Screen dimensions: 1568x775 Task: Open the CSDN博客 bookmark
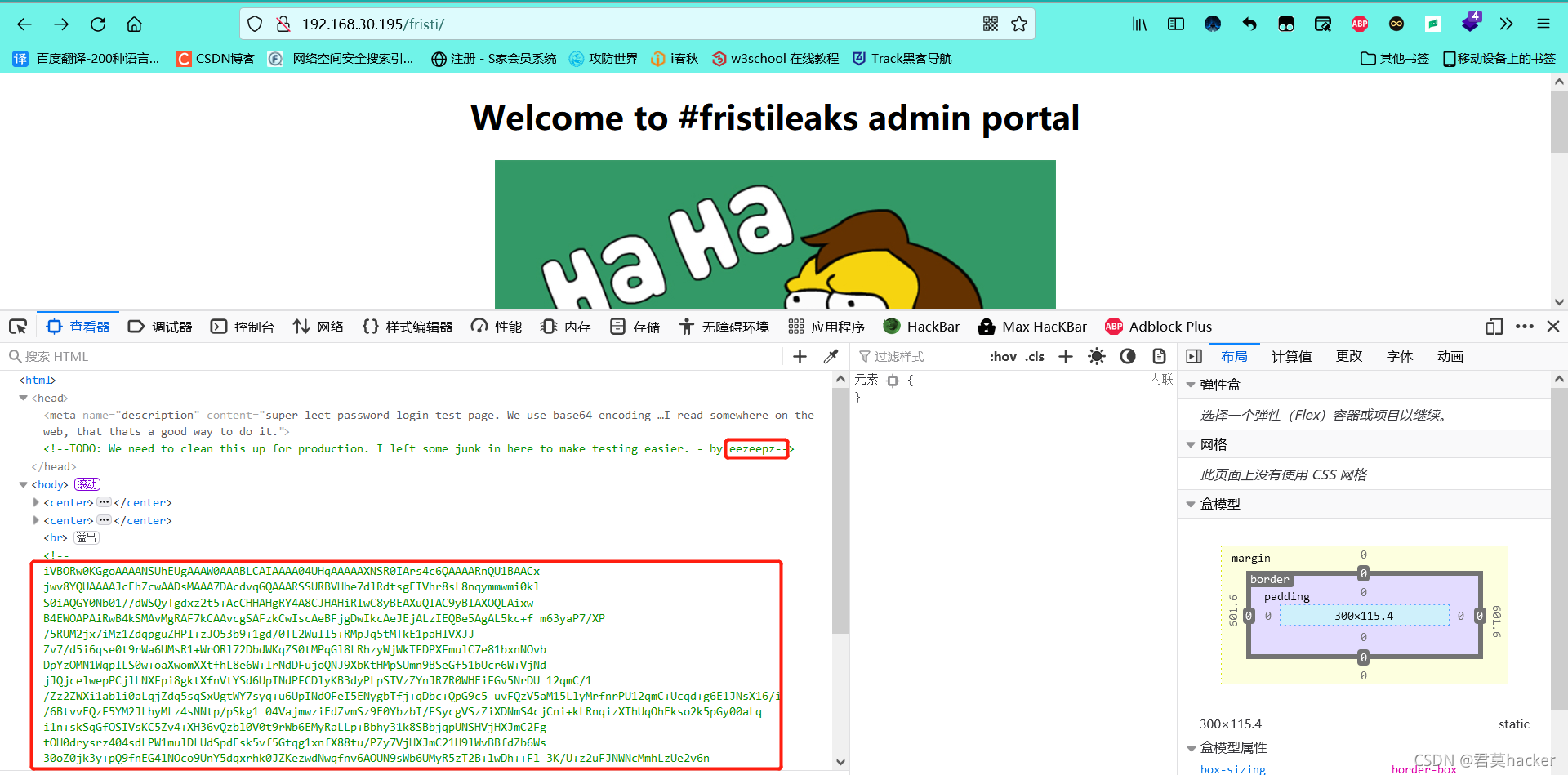(x=216, y=59)
